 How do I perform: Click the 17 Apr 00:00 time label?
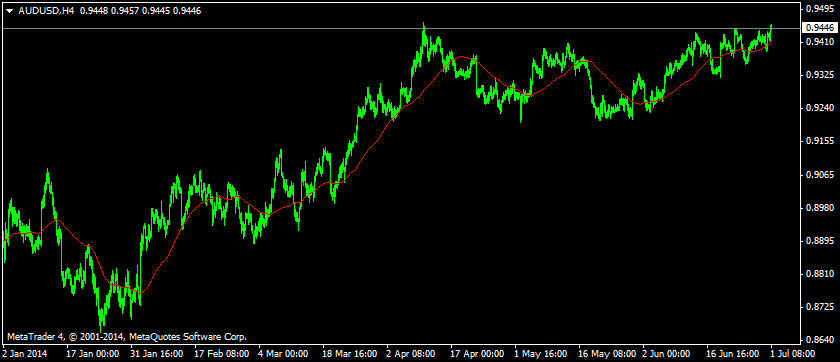[477, 354]
